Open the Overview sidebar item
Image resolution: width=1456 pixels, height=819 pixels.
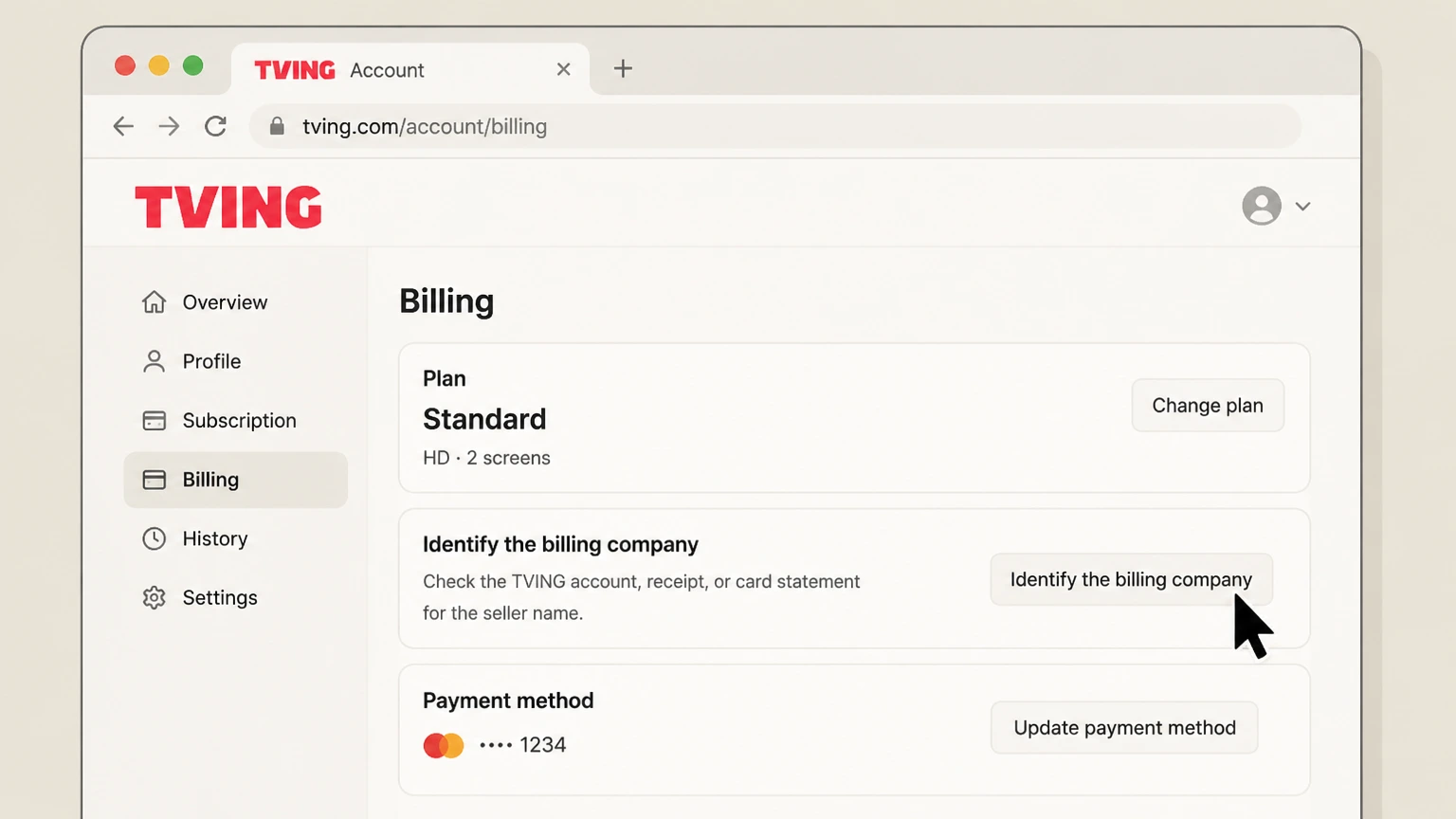(235, 302)
